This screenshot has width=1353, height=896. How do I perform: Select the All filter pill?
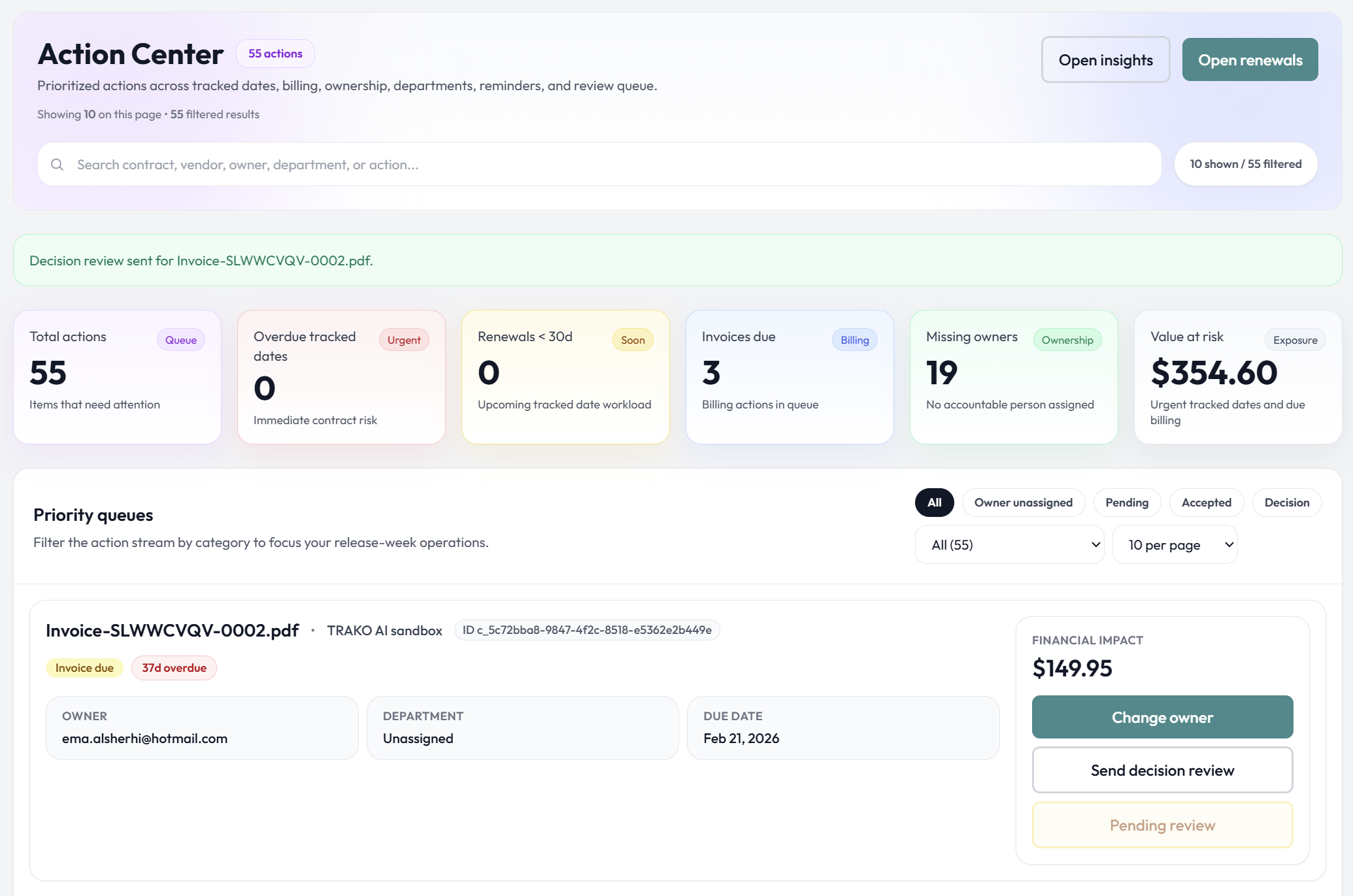(x=934, y=503)
